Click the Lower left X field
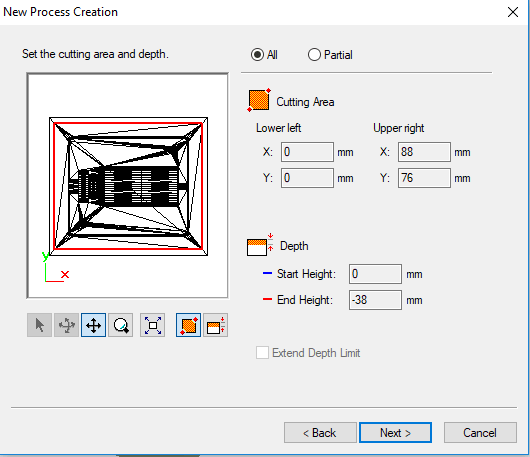 coord(307,152)
